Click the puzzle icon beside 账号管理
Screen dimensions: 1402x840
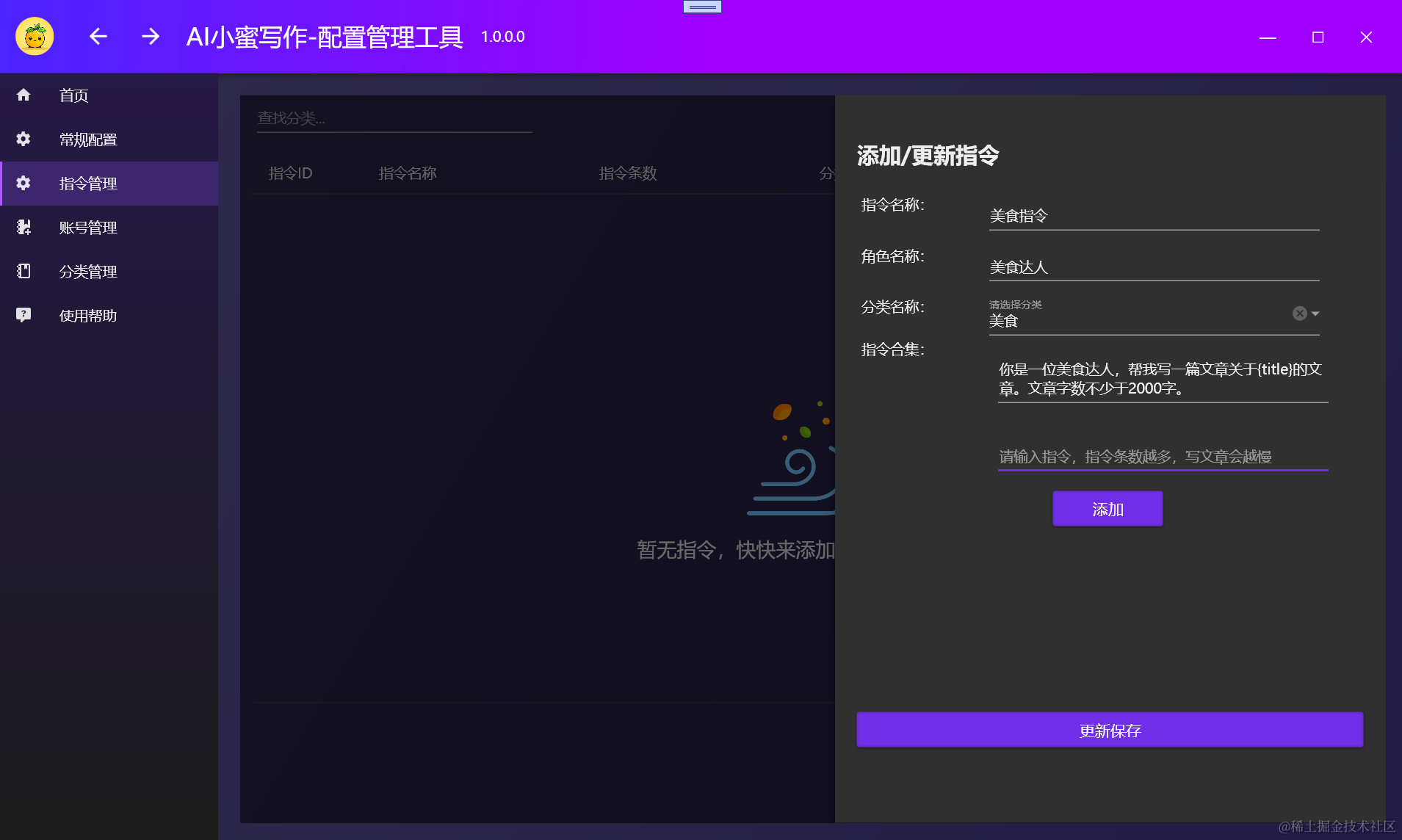24,227
